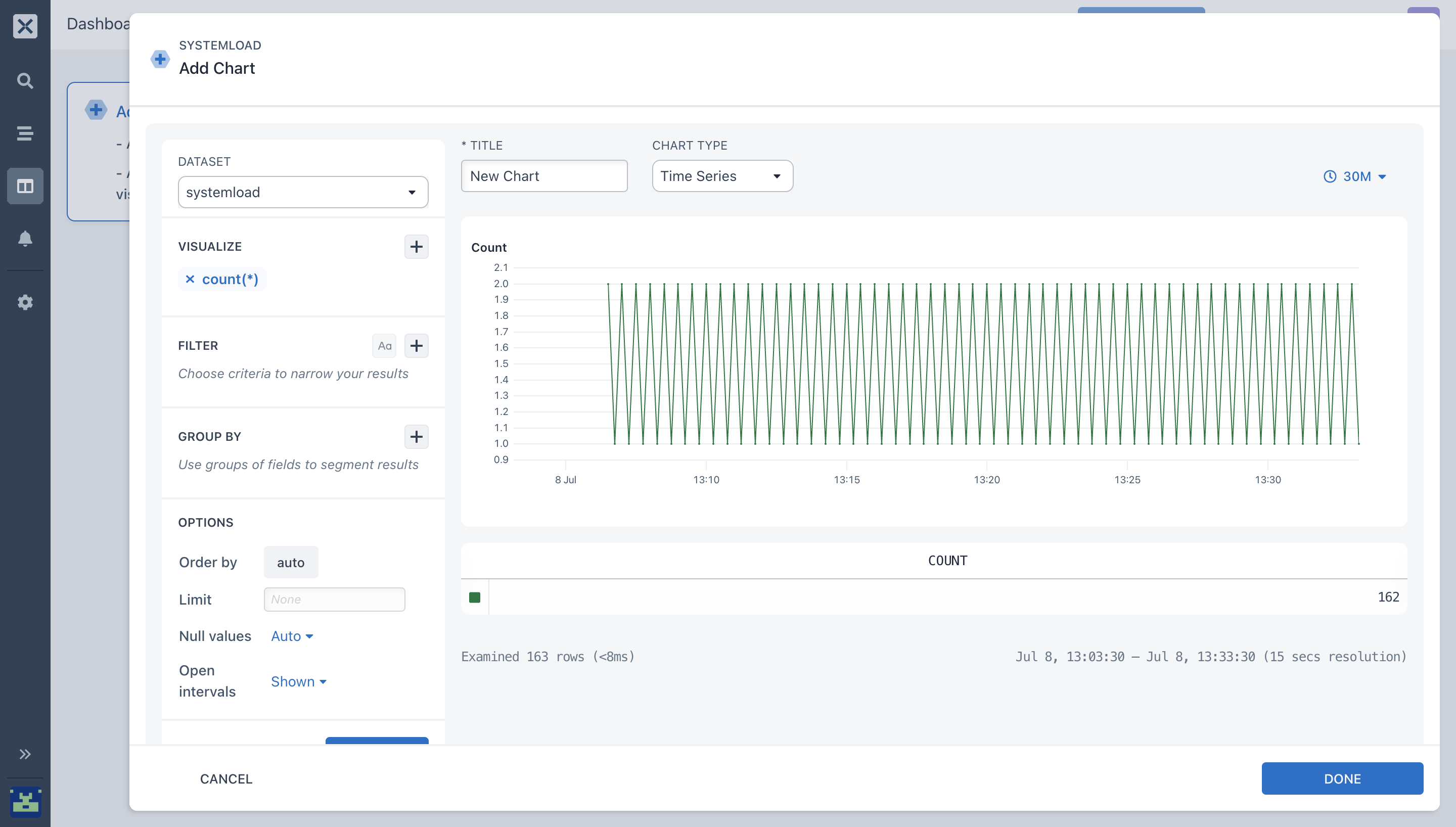
Task: Toggle the Aa filter text mode
Action: [384, 346]
